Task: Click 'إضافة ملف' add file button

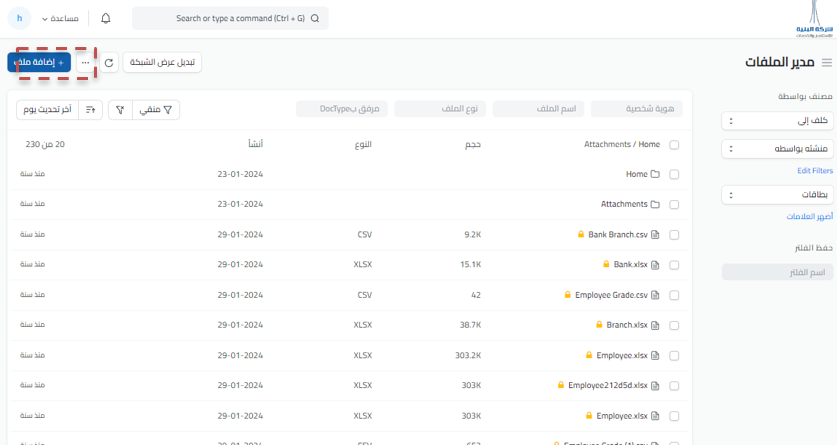Action: [x=39, y=62]
